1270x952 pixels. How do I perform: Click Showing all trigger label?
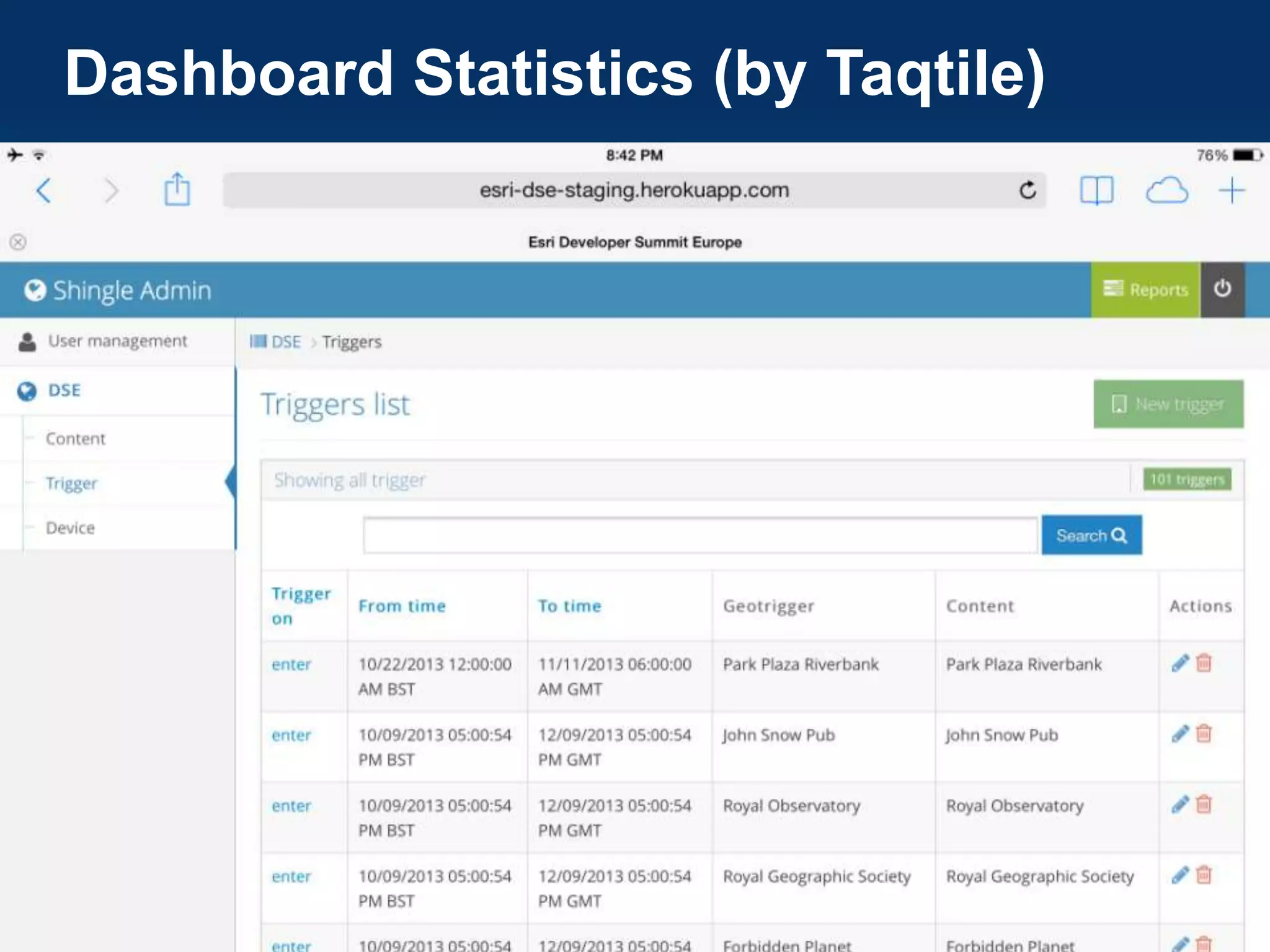click(x=350, y=480)
